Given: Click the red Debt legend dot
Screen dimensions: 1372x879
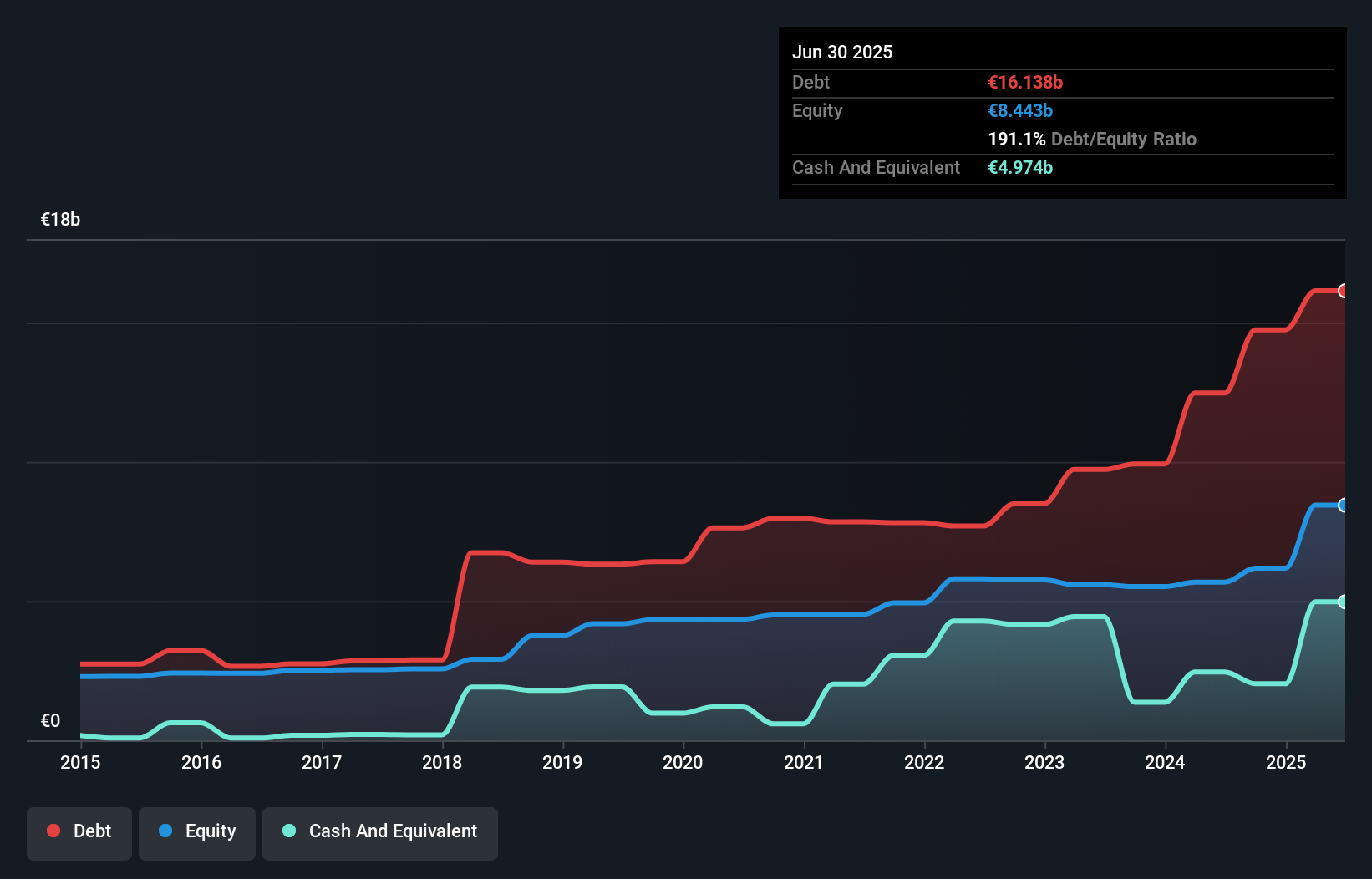Looking at the screenshot, I should pyautogui.click(x=53, y=831).
